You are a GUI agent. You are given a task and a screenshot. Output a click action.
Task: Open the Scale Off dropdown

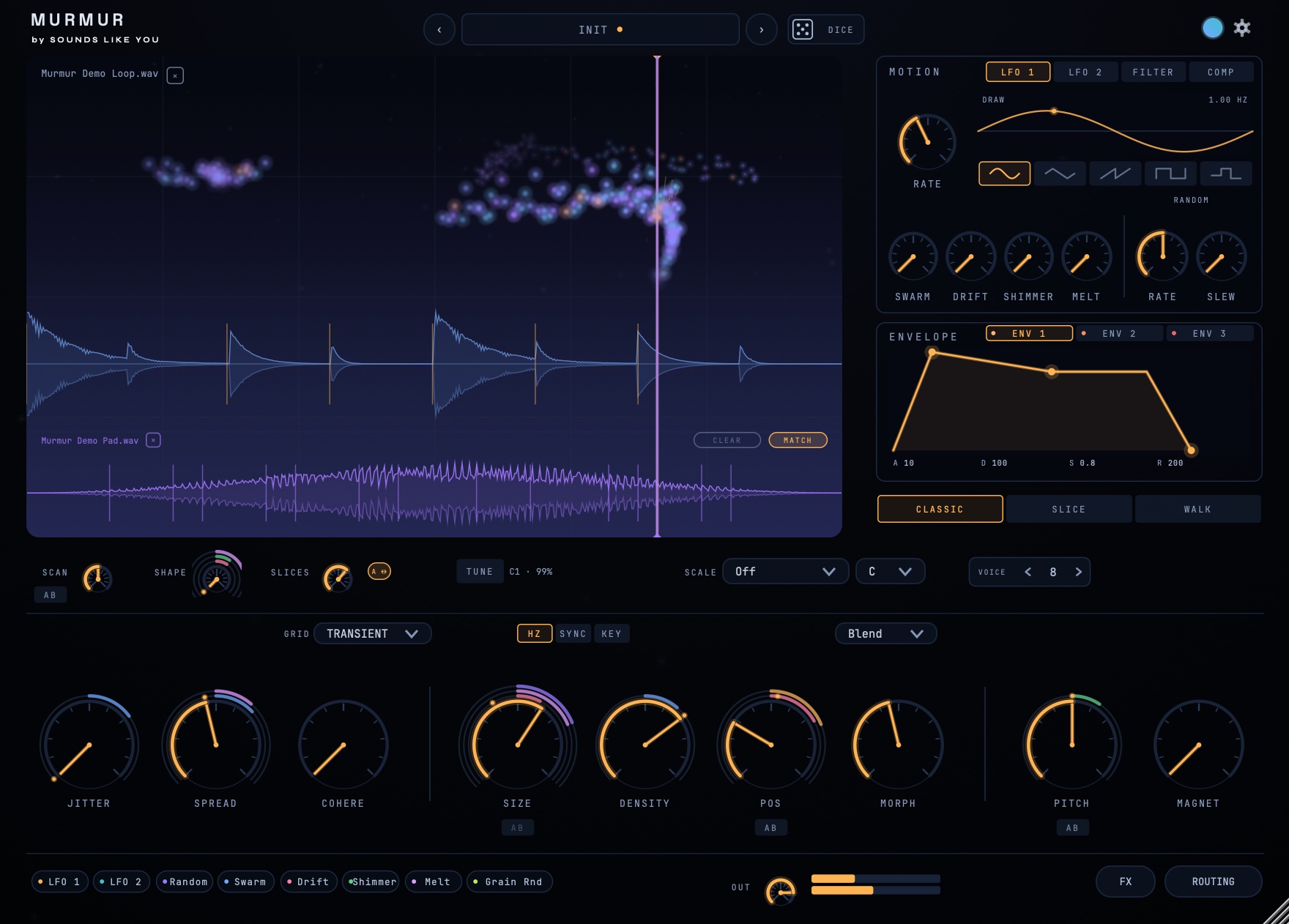click(x=786, y=571)
